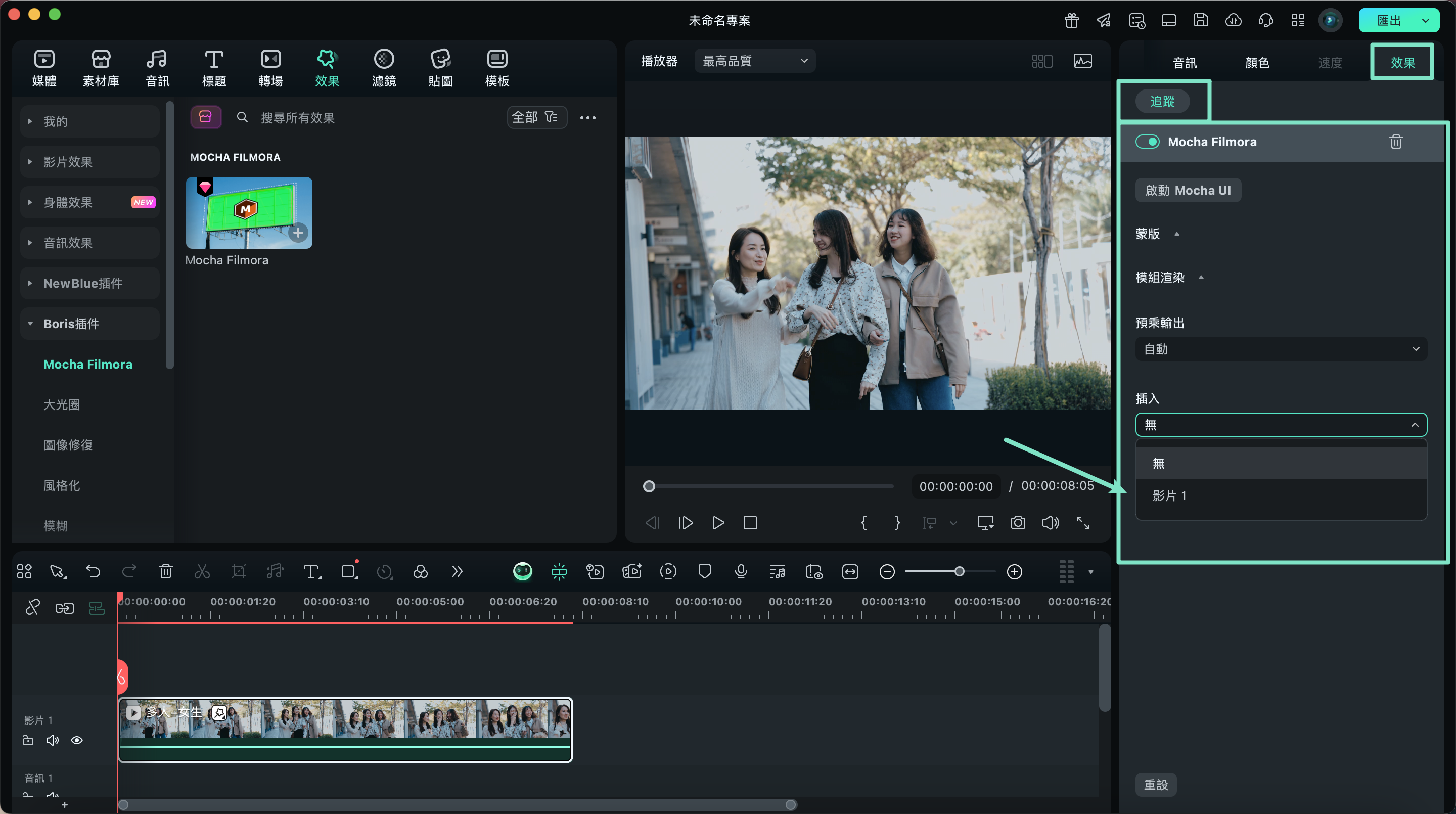Open the 媒體 media tab
This screenshot has width=1456, height=814.
coord(44,68)
